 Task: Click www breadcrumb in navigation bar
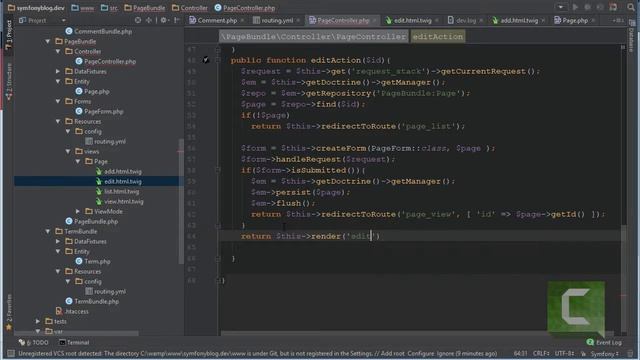pos(83,7)
